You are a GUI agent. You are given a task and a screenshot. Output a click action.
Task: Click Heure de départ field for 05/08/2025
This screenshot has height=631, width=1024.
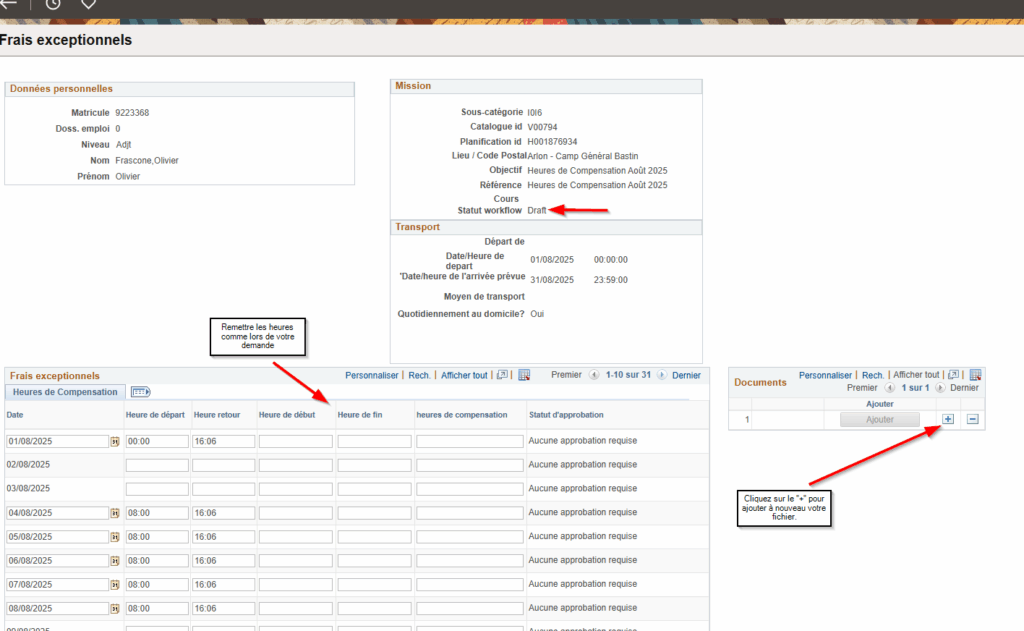click(156, 537)
